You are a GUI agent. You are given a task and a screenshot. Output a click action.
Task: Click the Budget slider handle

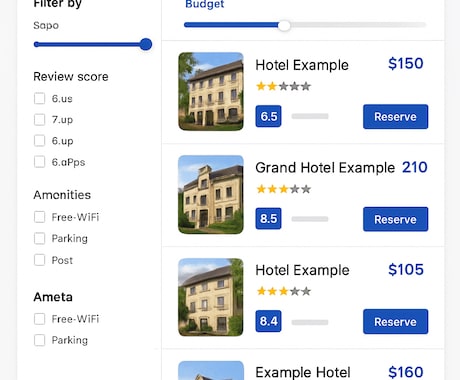click(x=284, y=25)
